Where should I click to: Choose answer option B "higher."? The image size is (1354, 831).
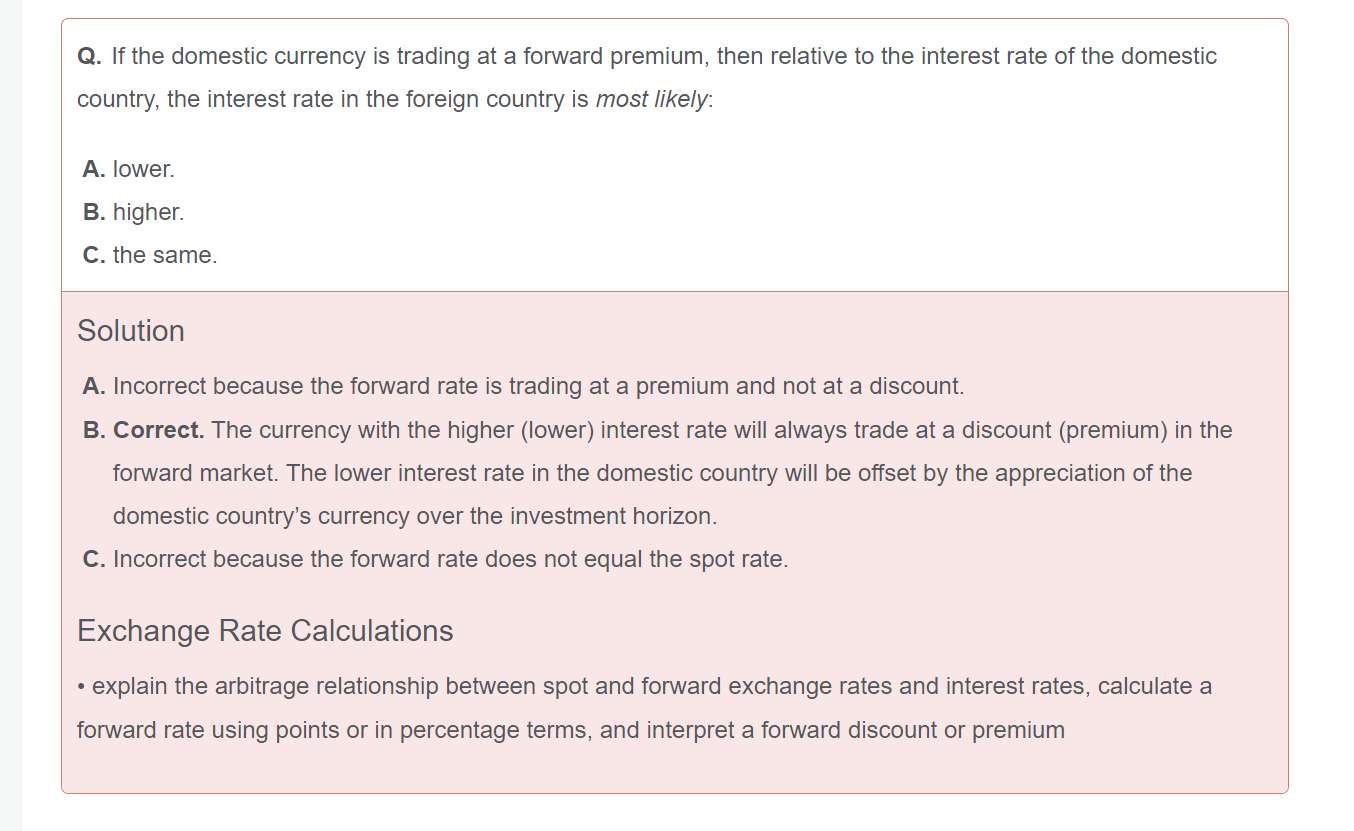point(148,213)
